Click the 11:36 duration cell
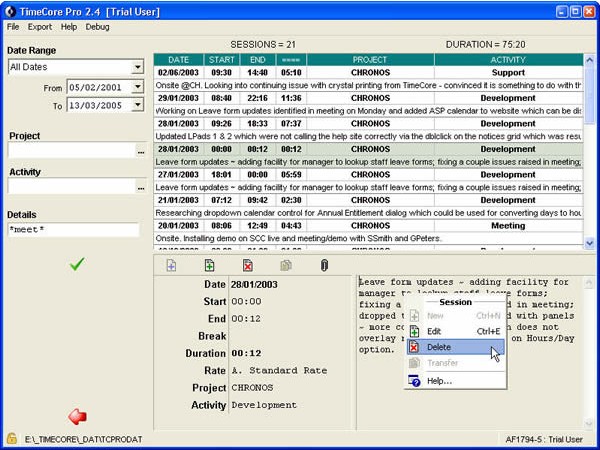 (x=291, y=98)
